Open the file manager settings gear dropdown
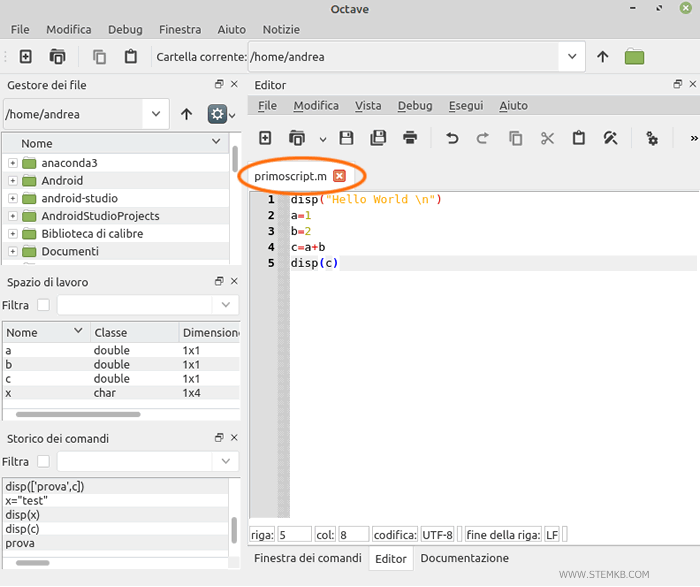This screenshot has width=700, height=587. (221, 114)
